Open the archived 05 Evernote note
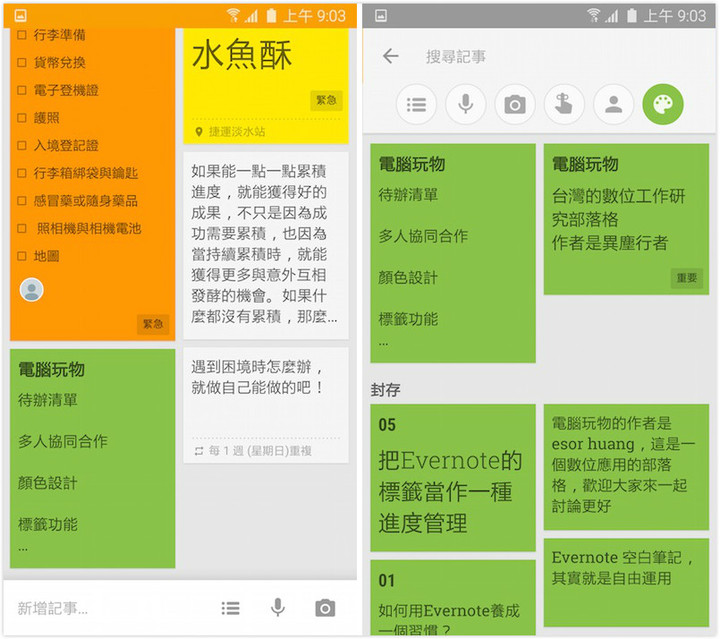720x639 pixels. [x=452, y=478]
